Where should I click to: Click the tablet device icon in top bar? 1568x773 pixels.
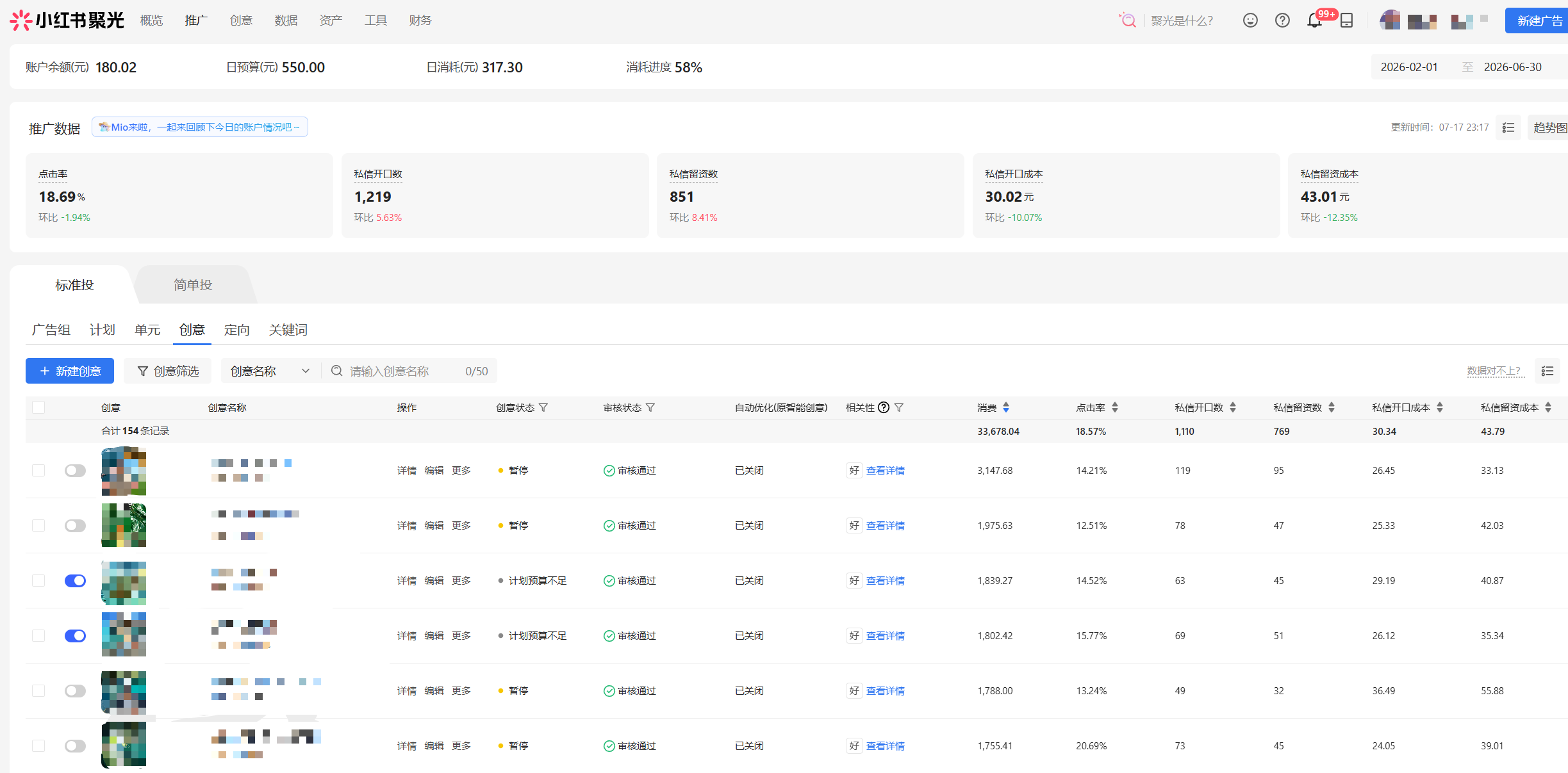click(x=1347, y=20)
